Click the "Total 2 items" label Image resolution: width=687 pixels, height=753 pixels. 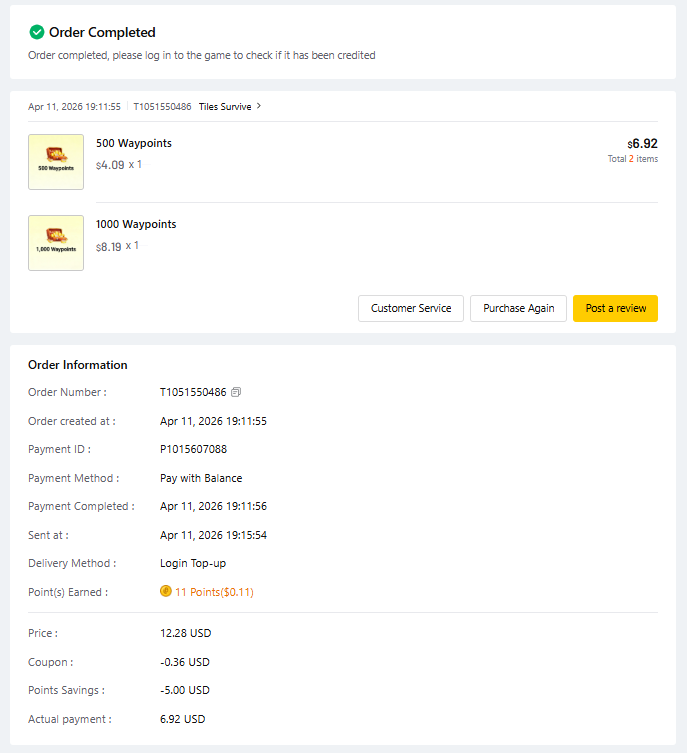coord(632,159)
